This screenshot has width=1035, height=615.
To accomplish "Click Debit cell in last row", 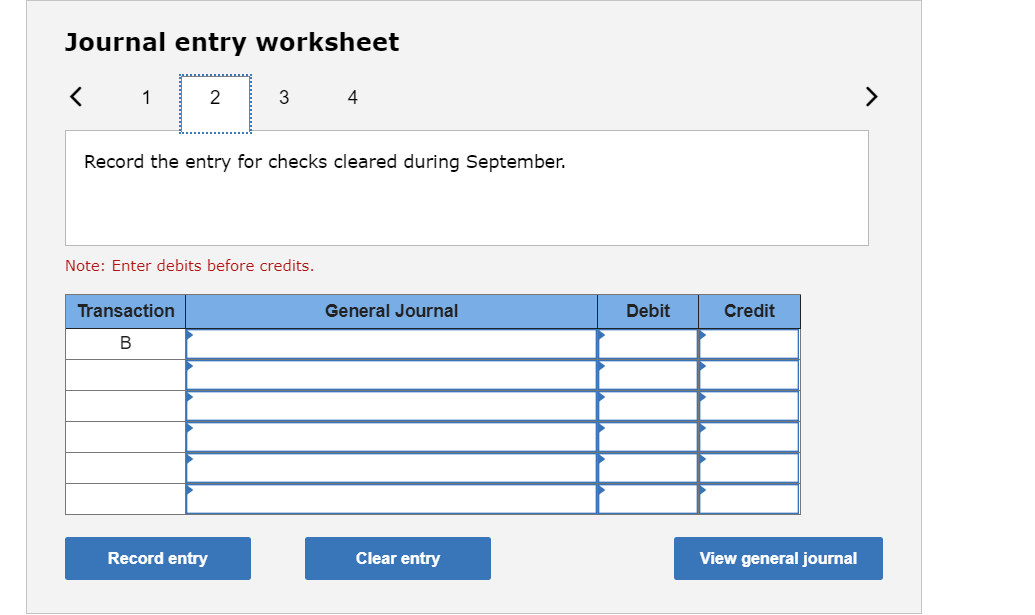I will pyautogui.click(x=648, y=499).
